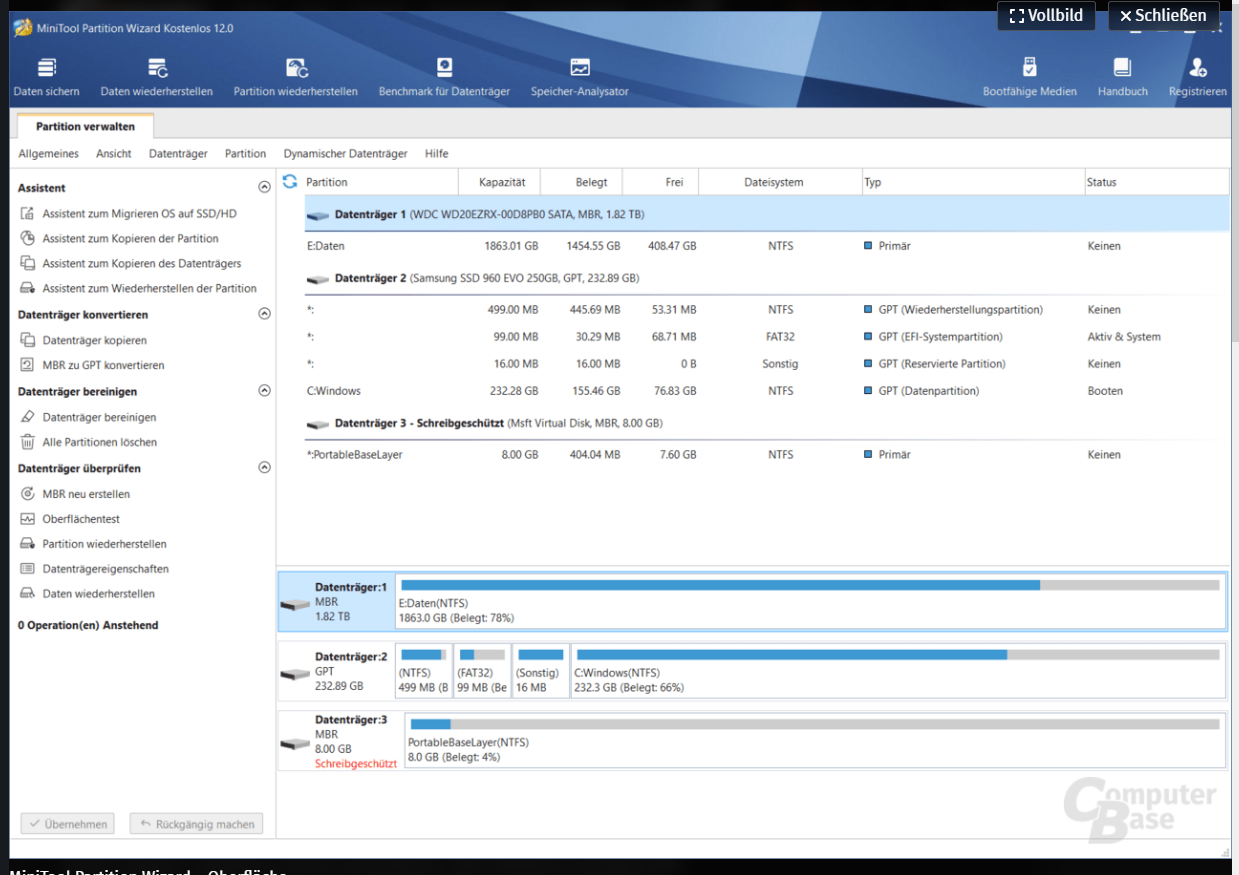Screen dimensions: 1239x875
Task: Open Partition wiederherstellen in top toolbar
Action: pos(296,78)
